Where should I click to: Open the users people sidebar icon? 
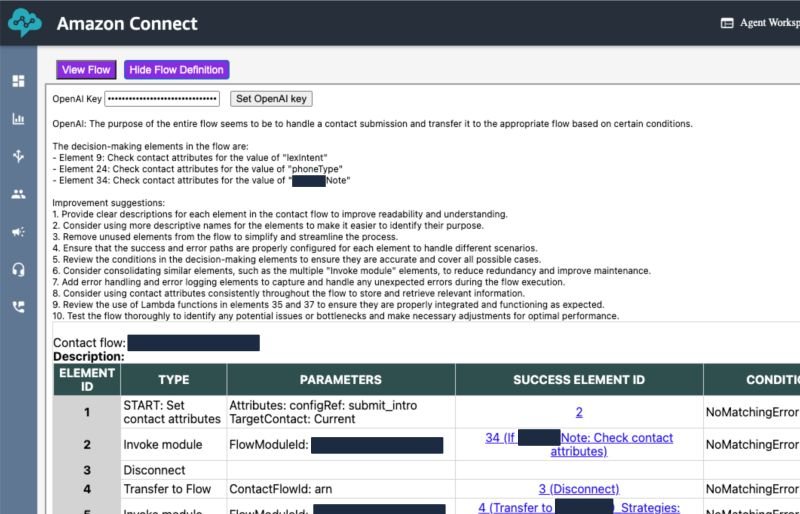[18, 194]
